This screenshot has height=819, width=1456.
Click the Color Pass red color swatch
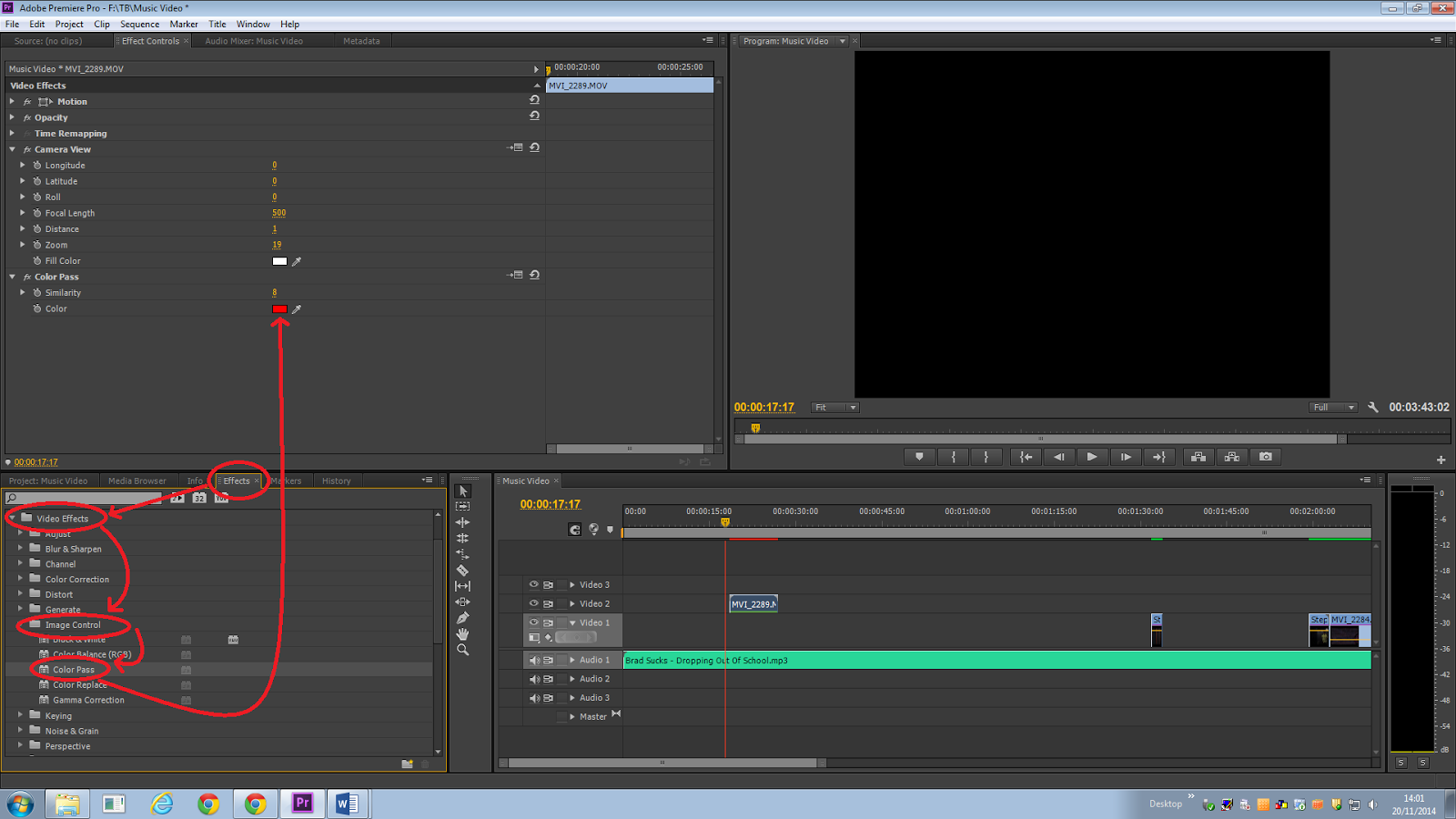click(x=279, y=309)
